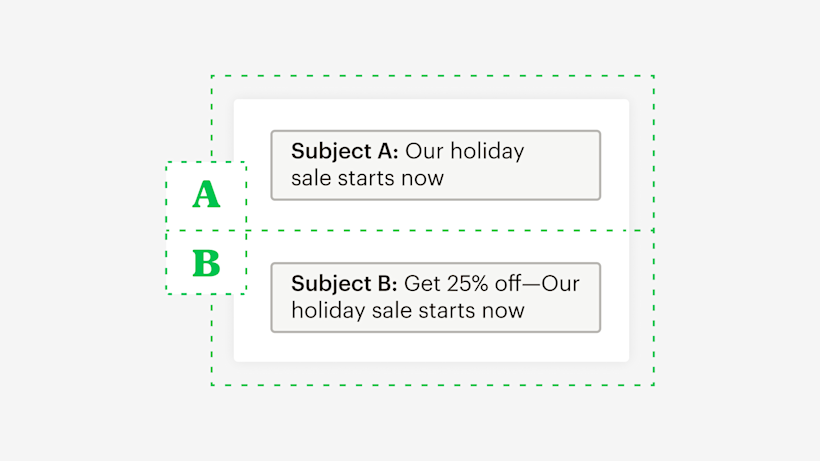Click the green letter B icon
Screen dimensions: 820x461
[x=206, y=263]
